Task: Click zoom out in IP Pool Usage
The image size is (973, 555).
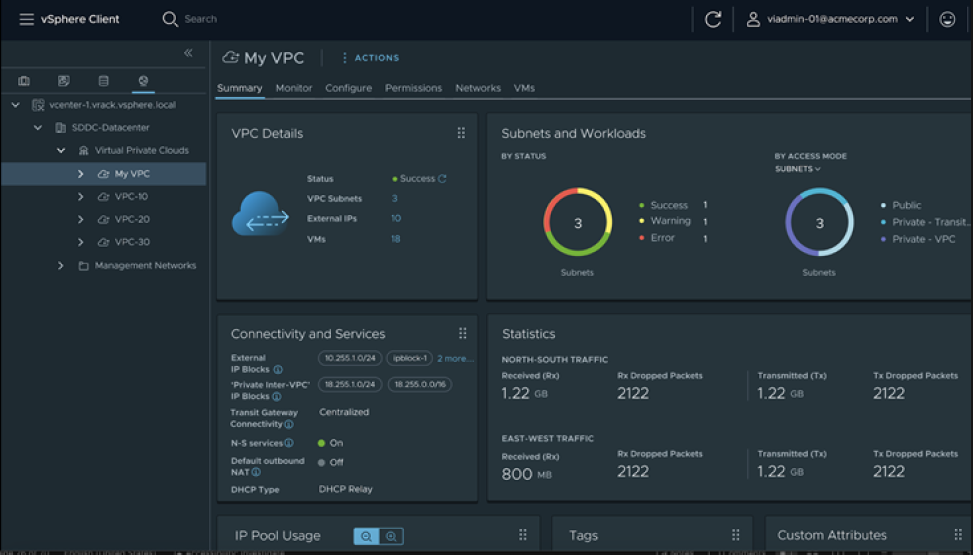Action: point(367,537)
